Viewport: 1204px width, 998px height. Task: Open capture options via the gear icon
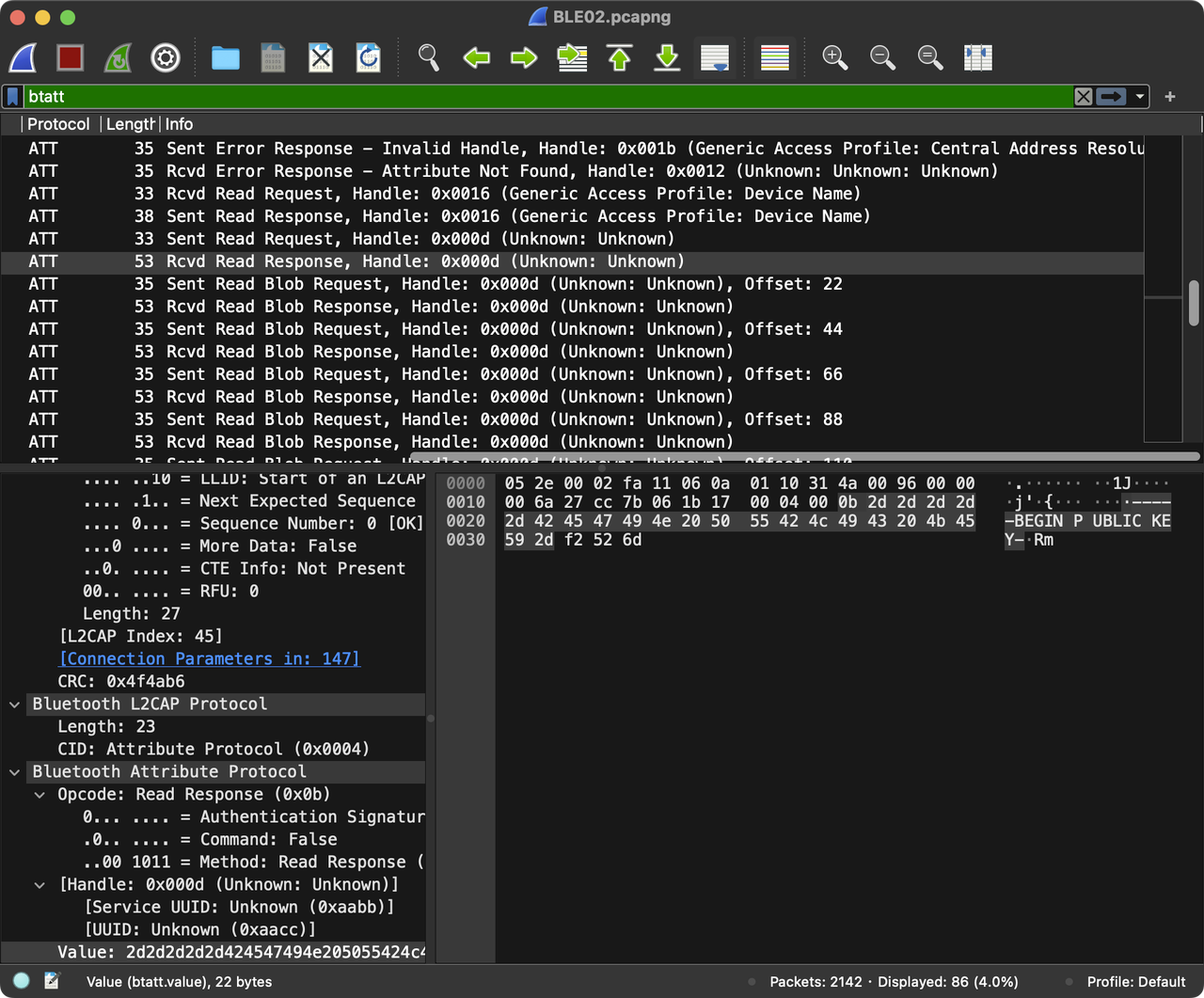coord(166,57)
